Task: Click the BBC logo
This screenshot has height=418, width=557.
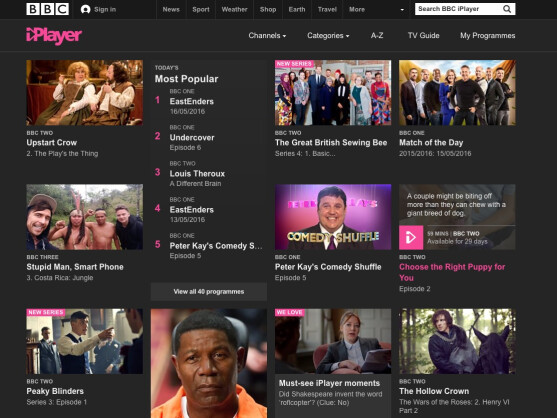Action: click(x=48, y=9)
